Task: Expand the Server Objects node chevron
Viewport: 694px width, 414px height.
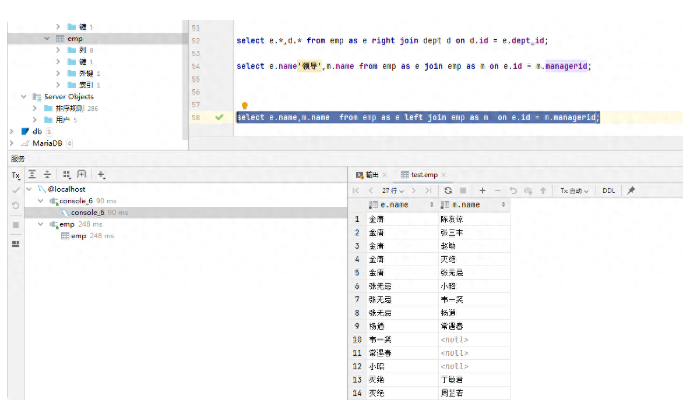Action: click(x=24, y=97)
